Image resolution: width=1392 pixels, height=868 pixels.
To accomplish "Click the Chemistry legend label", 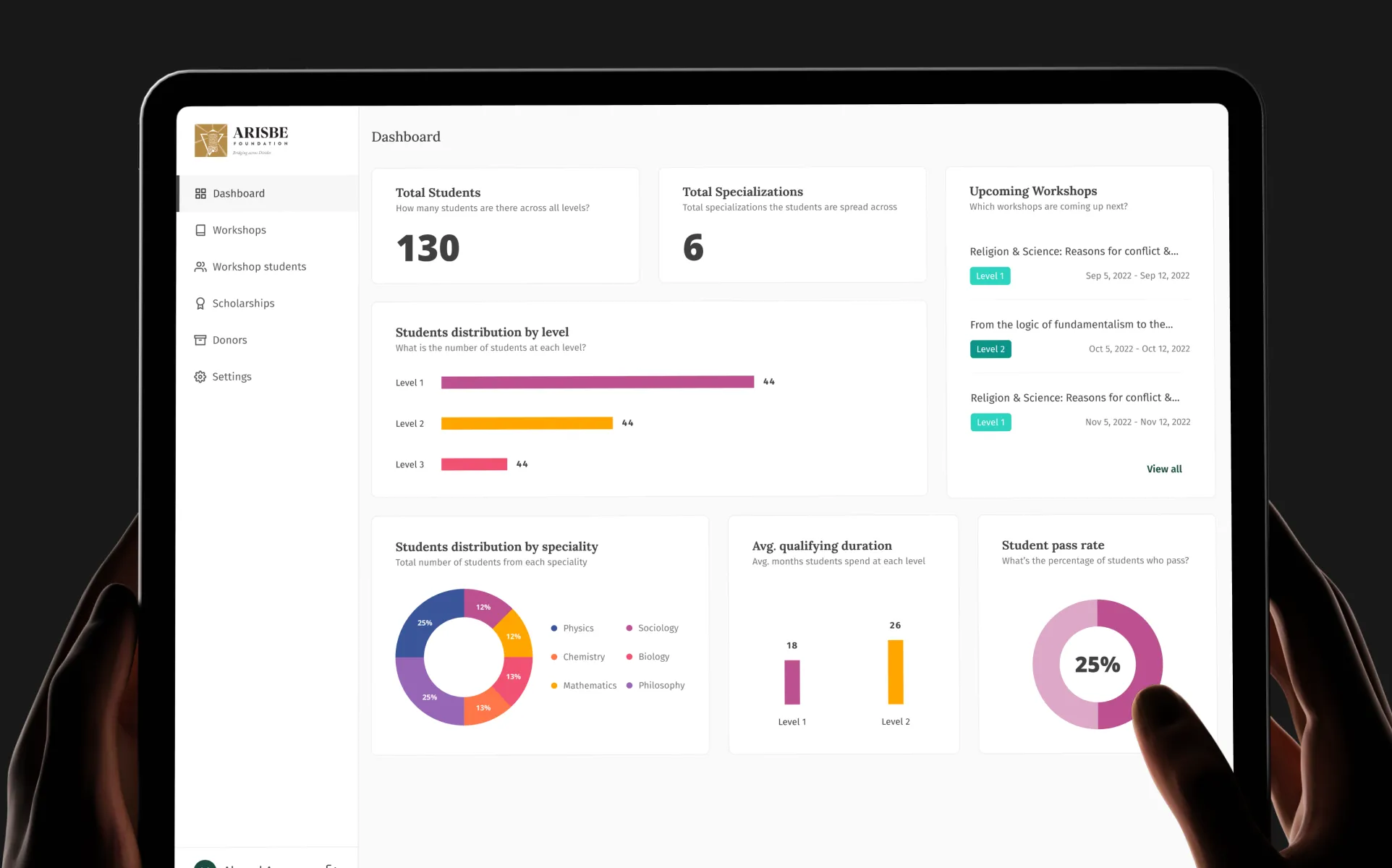I will [x=584, y=657].
